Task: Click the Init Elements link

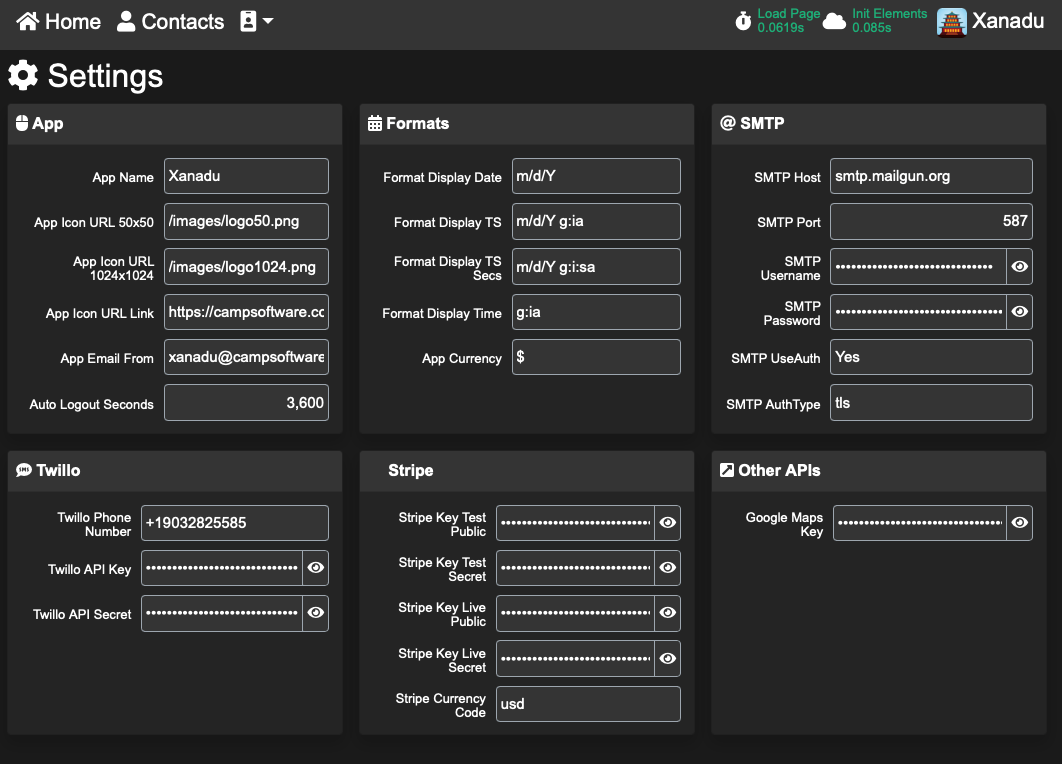Action: [x=889, y=13]
